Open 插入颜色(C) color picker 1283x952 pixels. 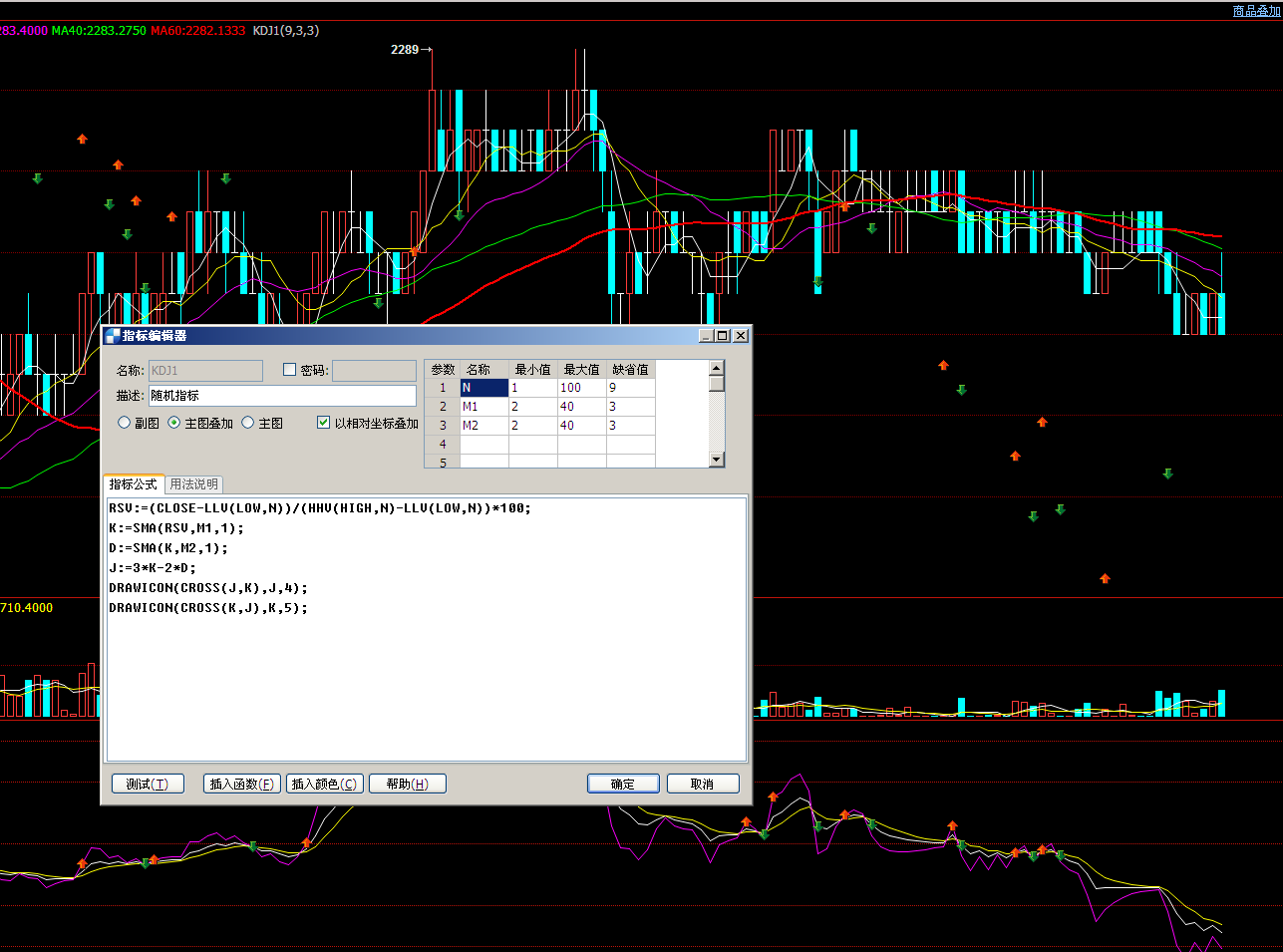click(324, 785)
